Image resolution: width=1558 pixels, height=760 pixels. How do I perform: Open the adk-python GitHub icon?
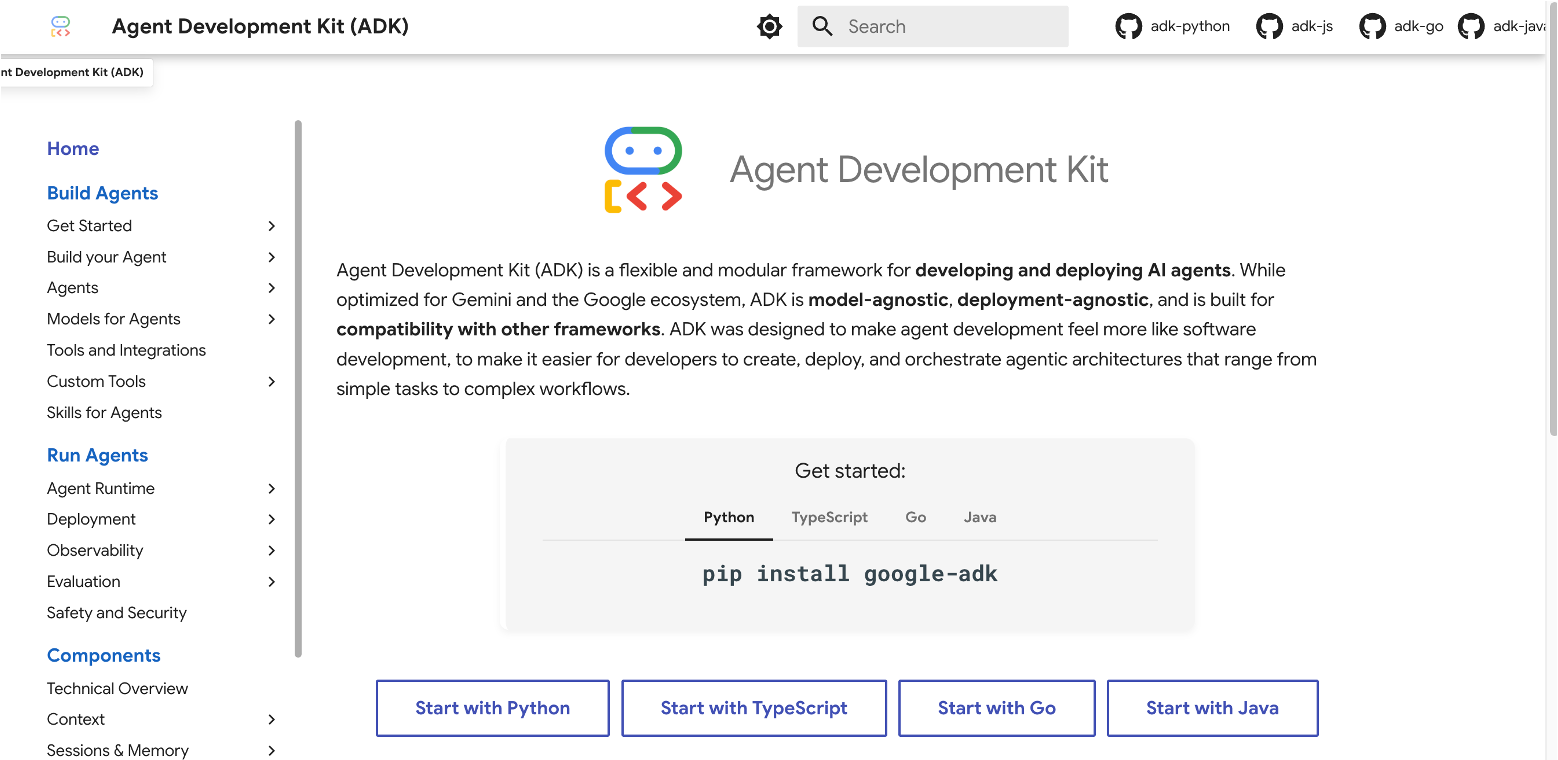pyautogui.click(x=1129, y=27)
